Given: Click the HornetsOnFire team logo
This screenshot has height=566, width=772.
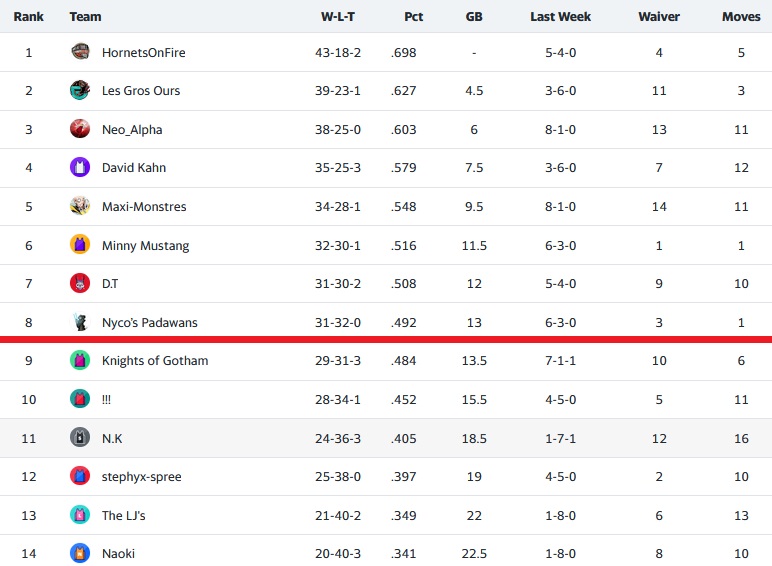Looking at the screenshot, I should coord(80,52).
